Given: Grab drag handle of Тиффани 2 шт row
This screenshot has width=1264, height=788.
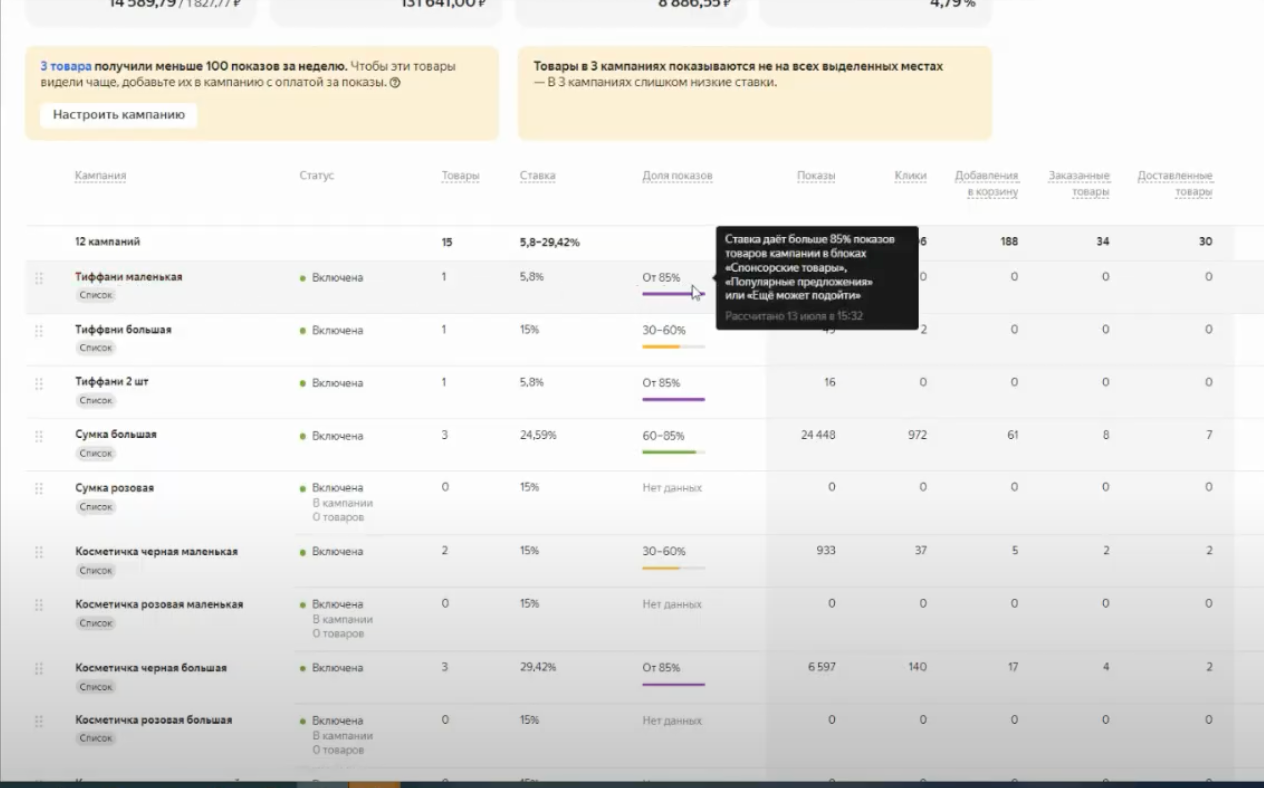Looking at the screenshot, I should pyautogui.click(x=39, y=384).
